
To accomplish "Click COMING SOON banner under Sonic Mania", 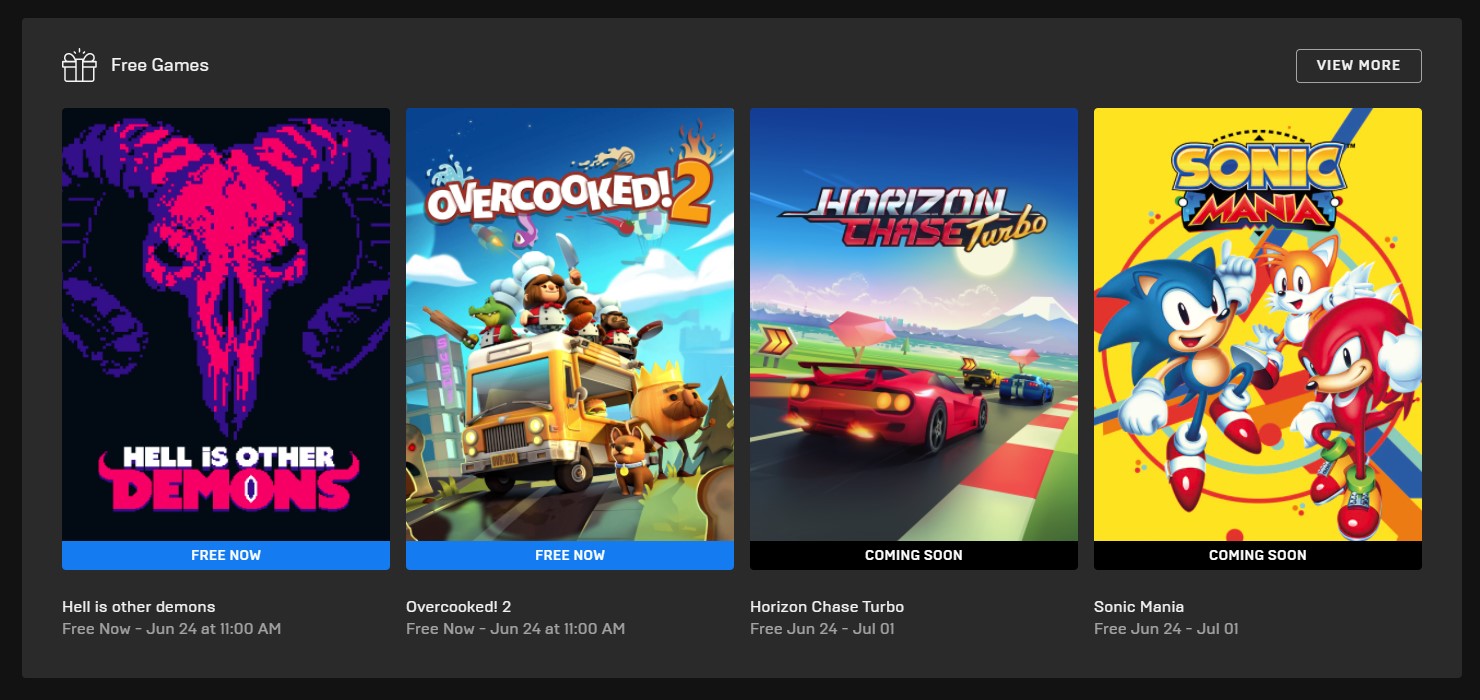I will [x=1258, y=555].
